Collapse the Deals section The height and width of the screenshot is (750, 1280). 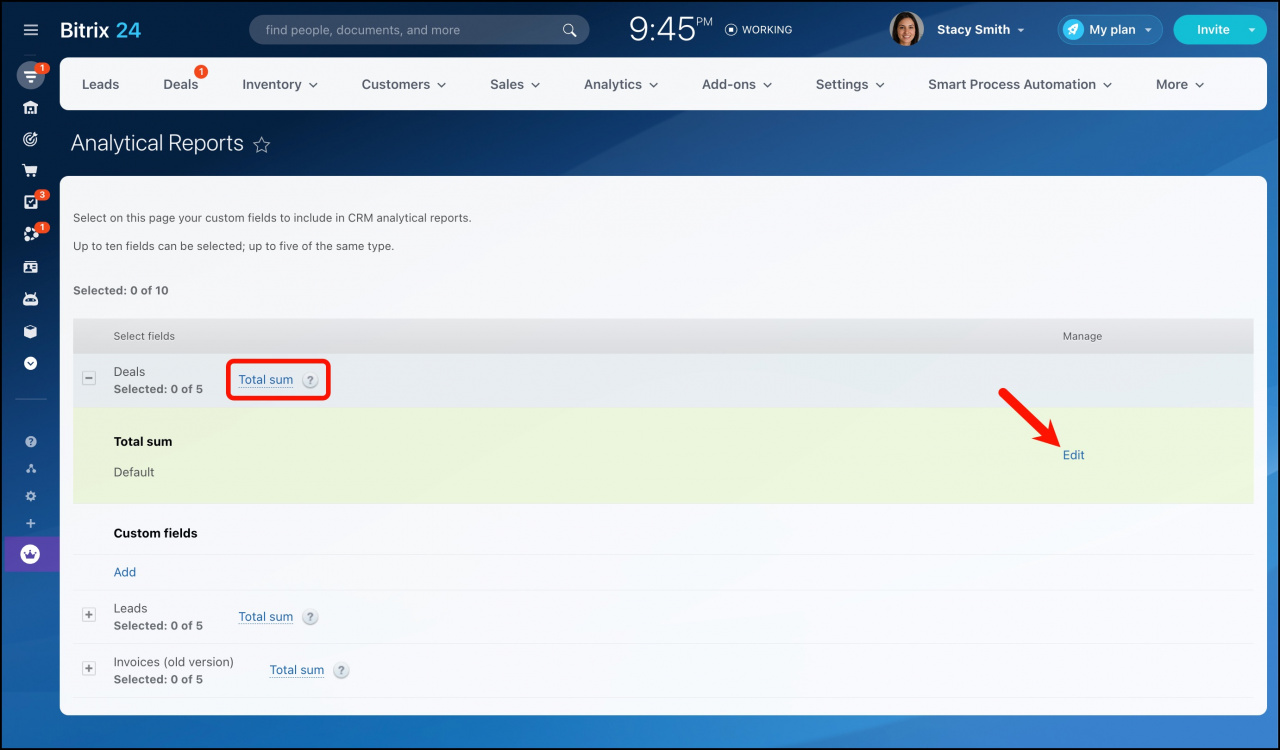coord(89,378)
